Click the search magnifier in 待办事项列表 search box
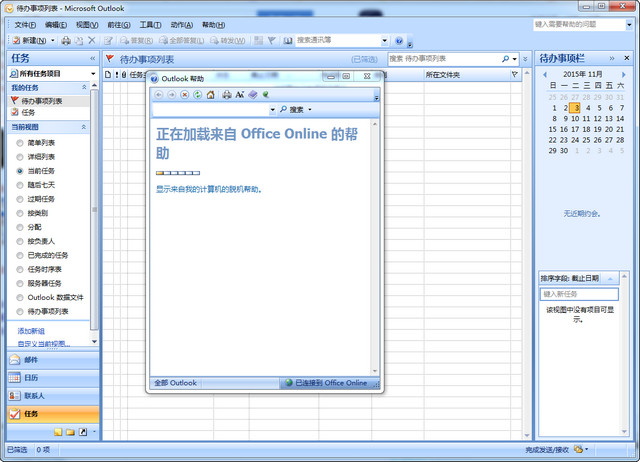The width and height of the screenshot is (640, 462). point(505,59)
